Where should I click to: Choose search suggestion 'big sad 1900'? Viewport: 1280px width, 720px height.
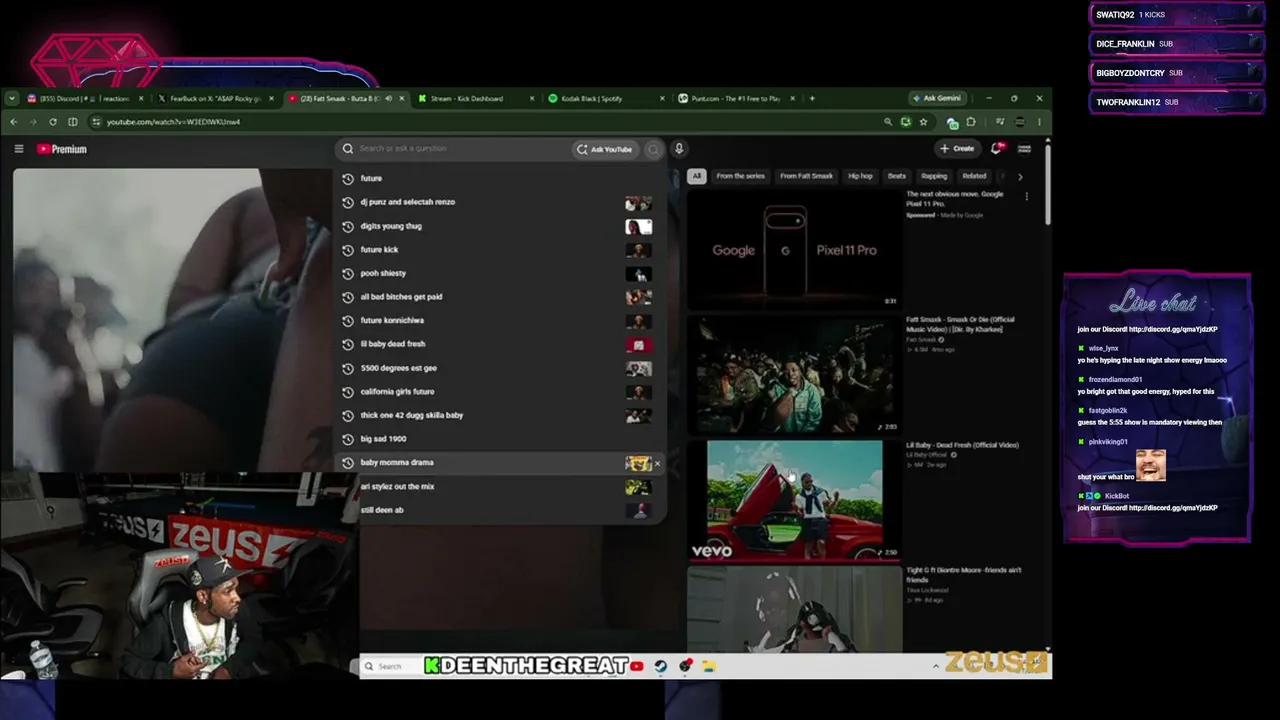pyautogui.click(x=500, y=439)
